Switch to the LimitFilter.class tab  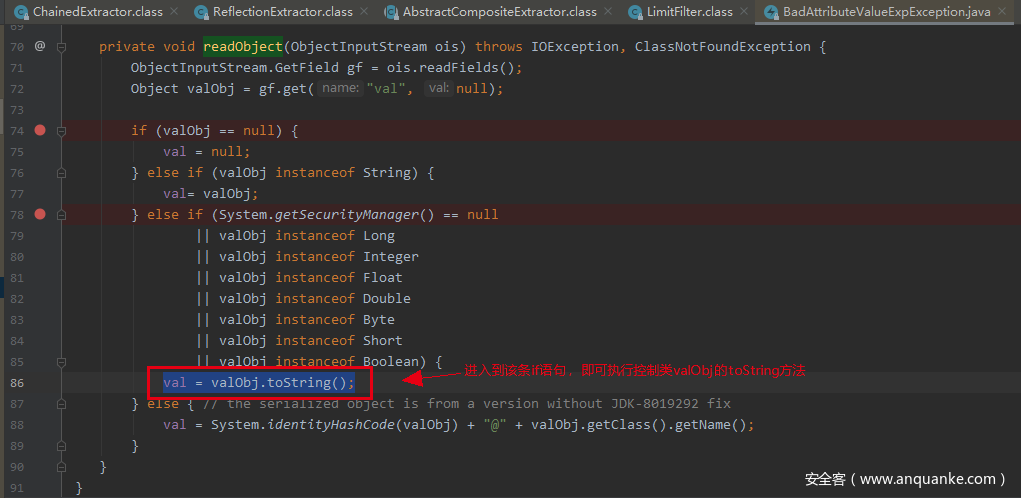pos(690,12)
